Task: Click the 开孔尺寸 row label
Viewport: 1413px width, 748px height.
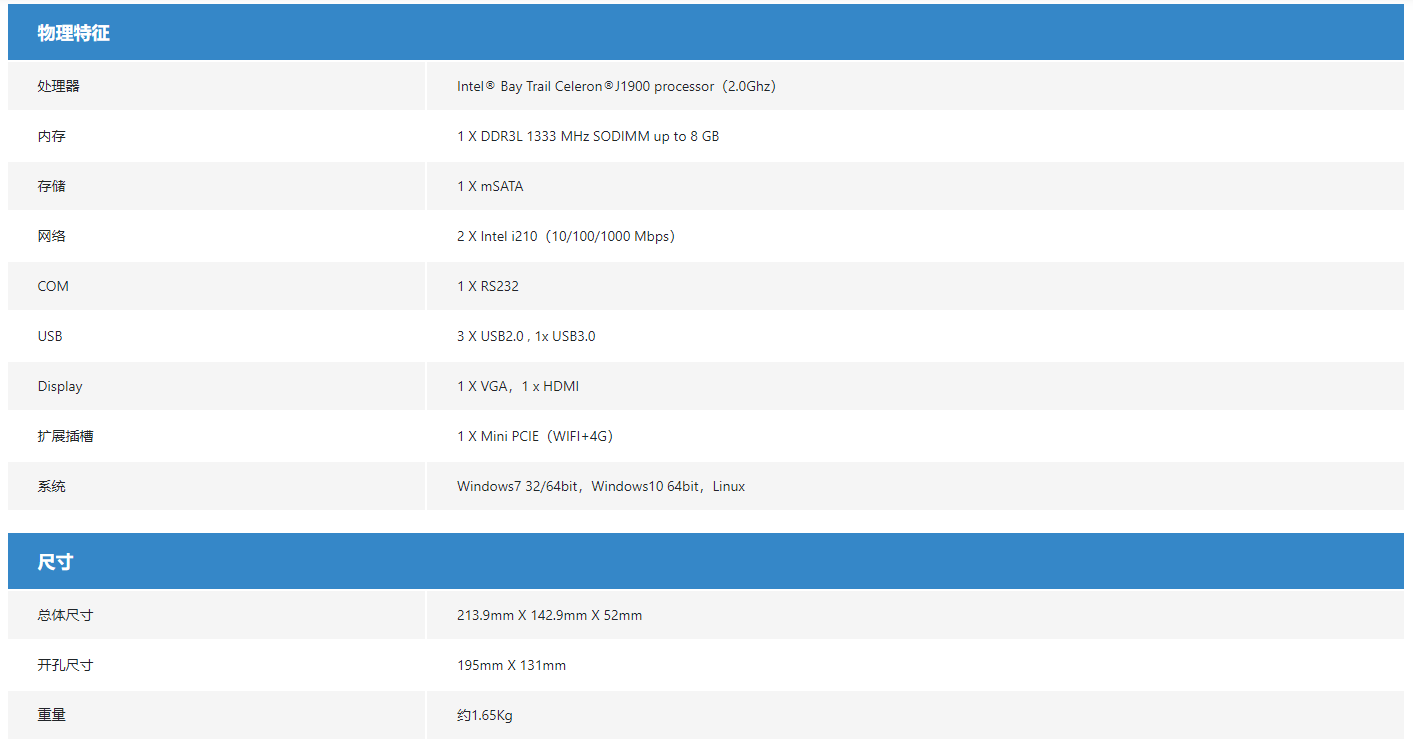Action: (x=65, y=665)
